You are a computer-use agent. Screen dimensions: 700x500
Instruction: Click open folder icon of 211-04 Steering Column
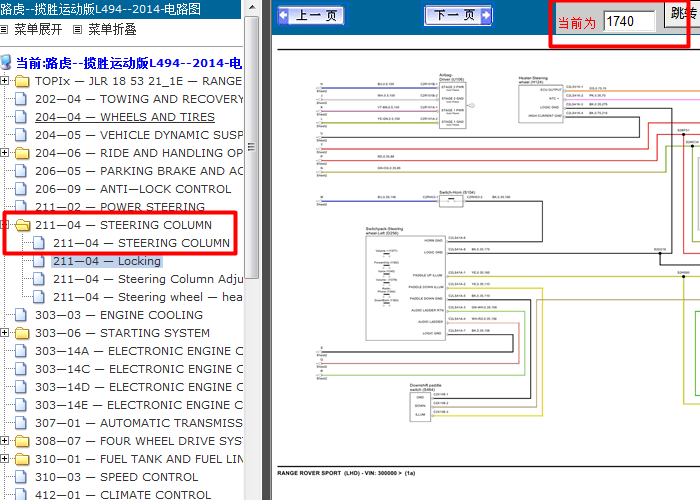22,225
